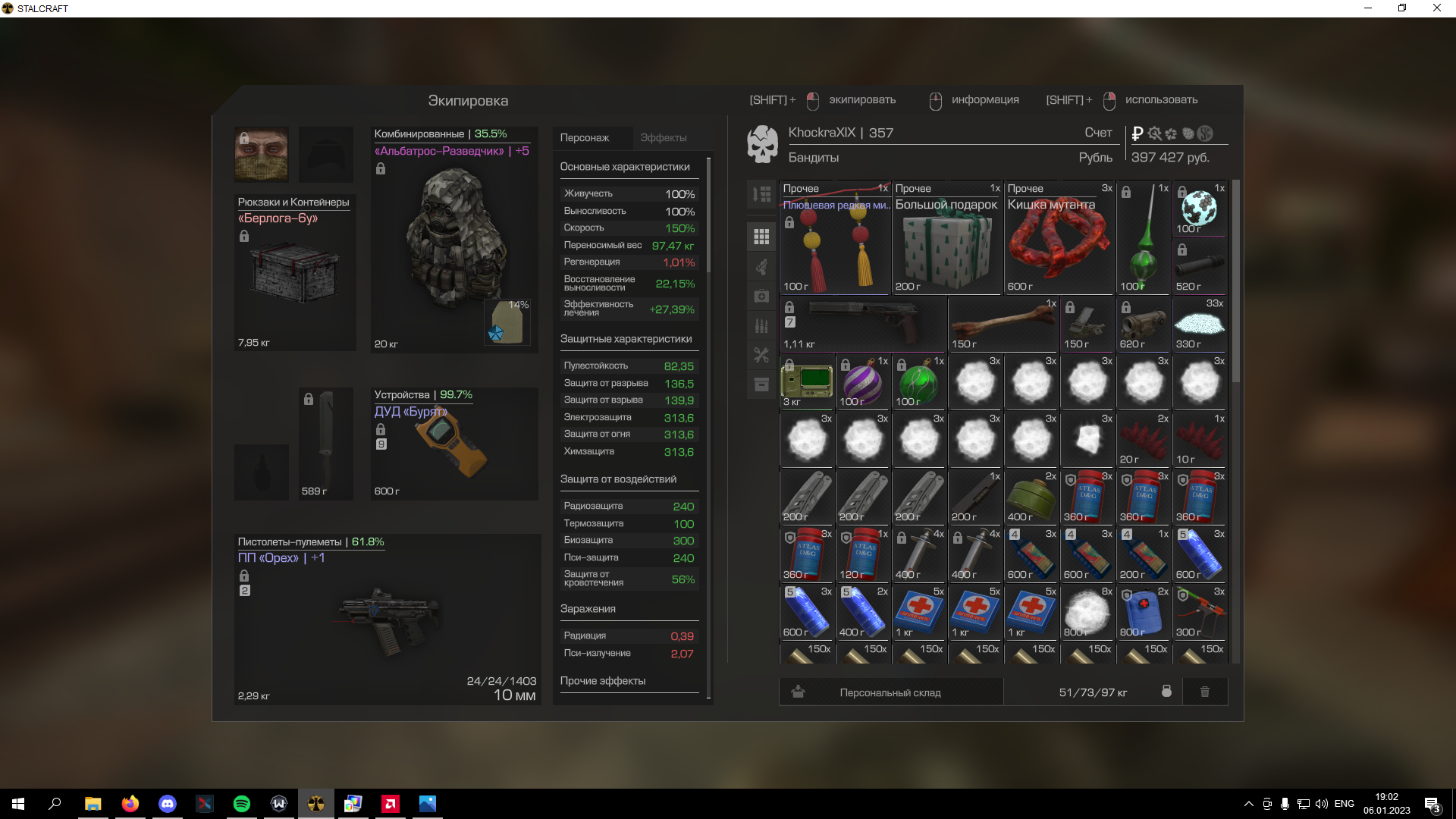
Task: Select the blue spray can 400 г
Action: pos(863,612)
